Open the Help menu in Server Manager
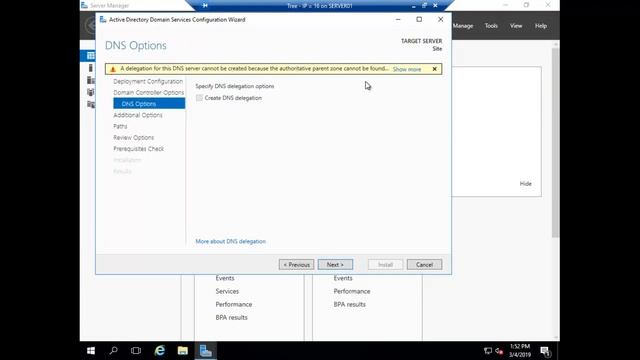Viewport: 640px width, 360px height. (x=541, y=26)
